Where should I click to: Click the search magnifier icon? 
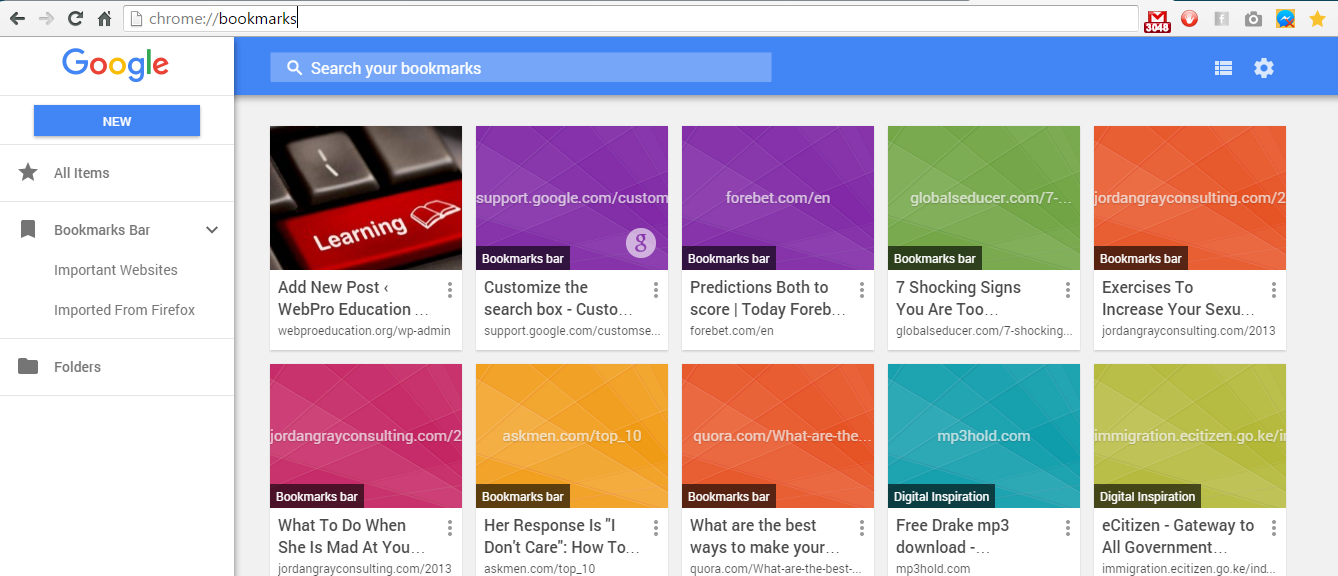[294, 68]
